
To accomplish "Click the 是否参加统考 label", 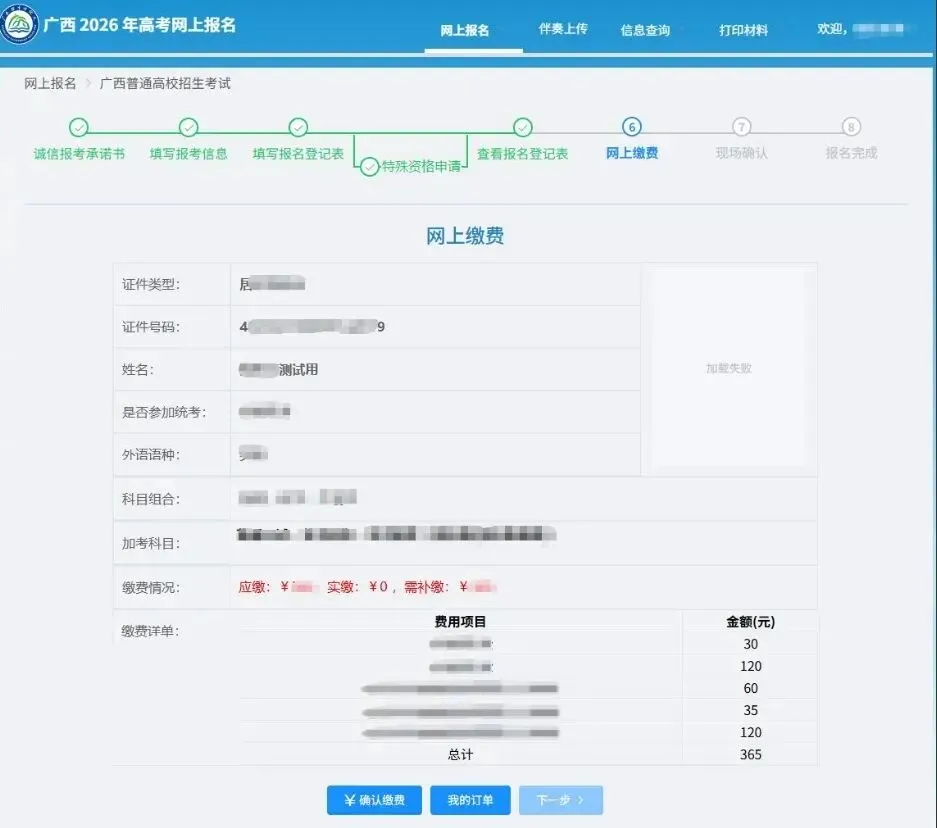I will click(x=164, y=412).
